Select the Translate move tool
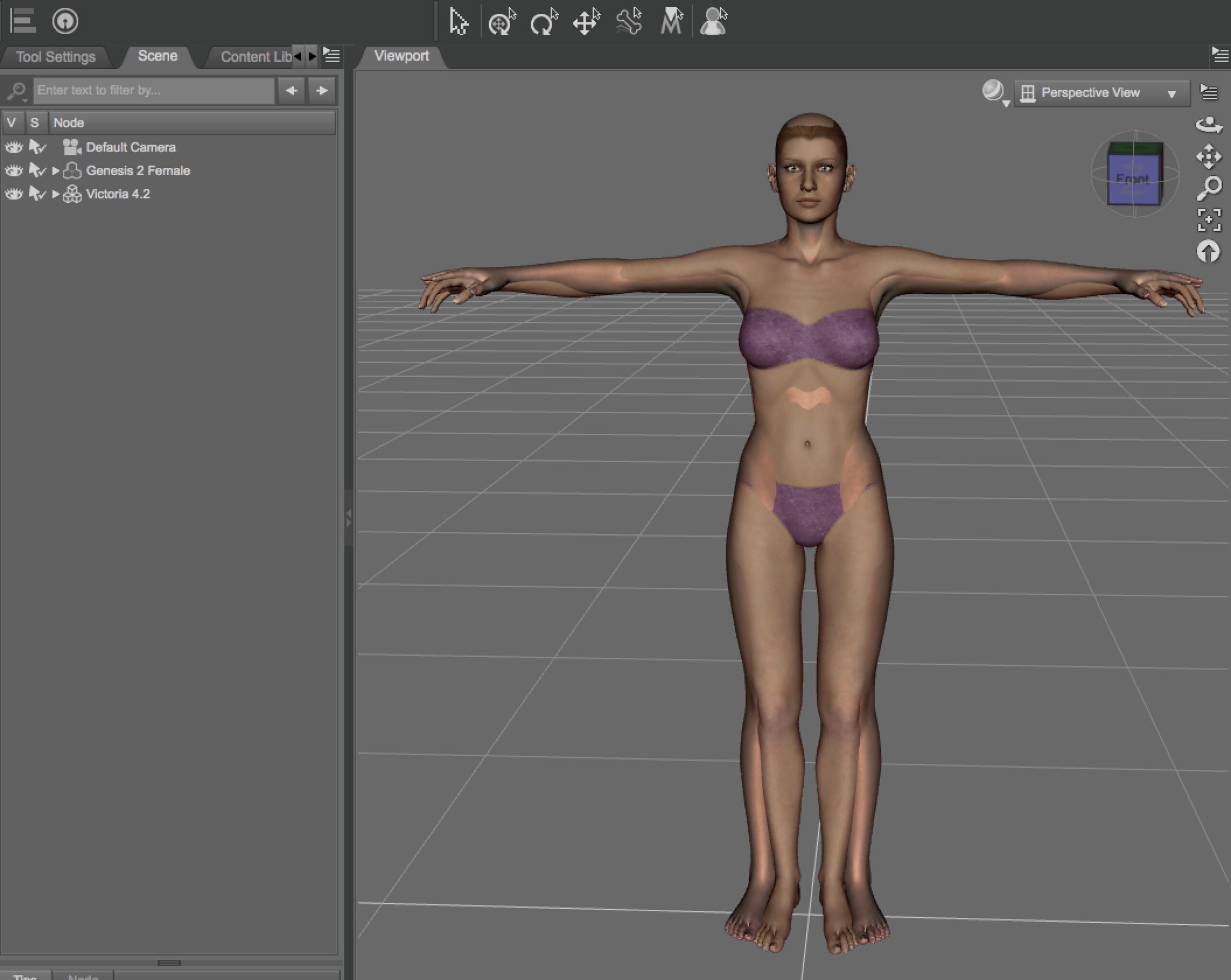Viewport: 1231px width, 980px height. tap(586, 22)
